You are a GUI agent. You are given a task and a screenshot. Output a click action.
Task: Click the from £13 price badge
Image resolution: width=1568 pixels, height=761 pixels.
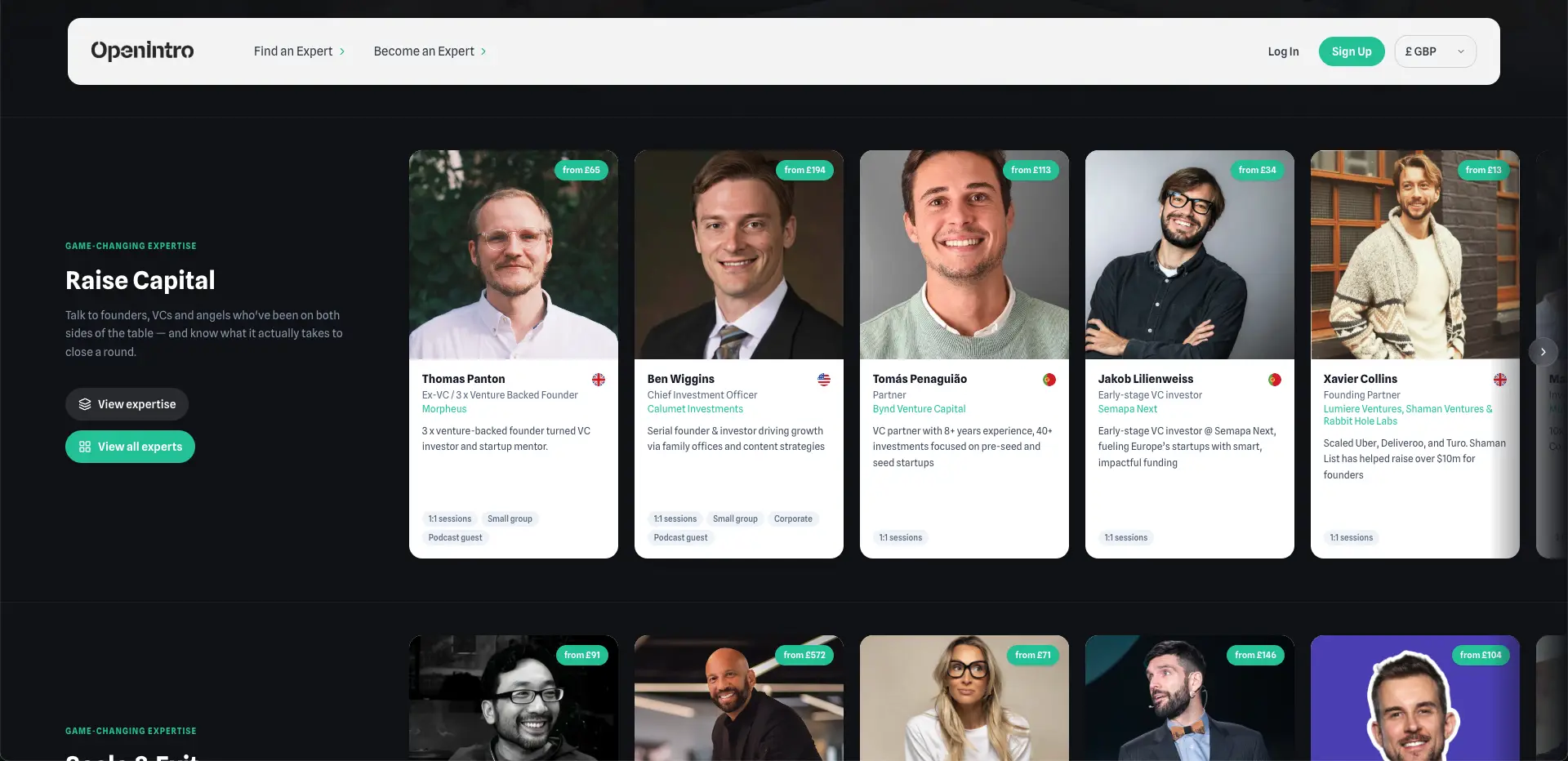[x=1483, y=170]
